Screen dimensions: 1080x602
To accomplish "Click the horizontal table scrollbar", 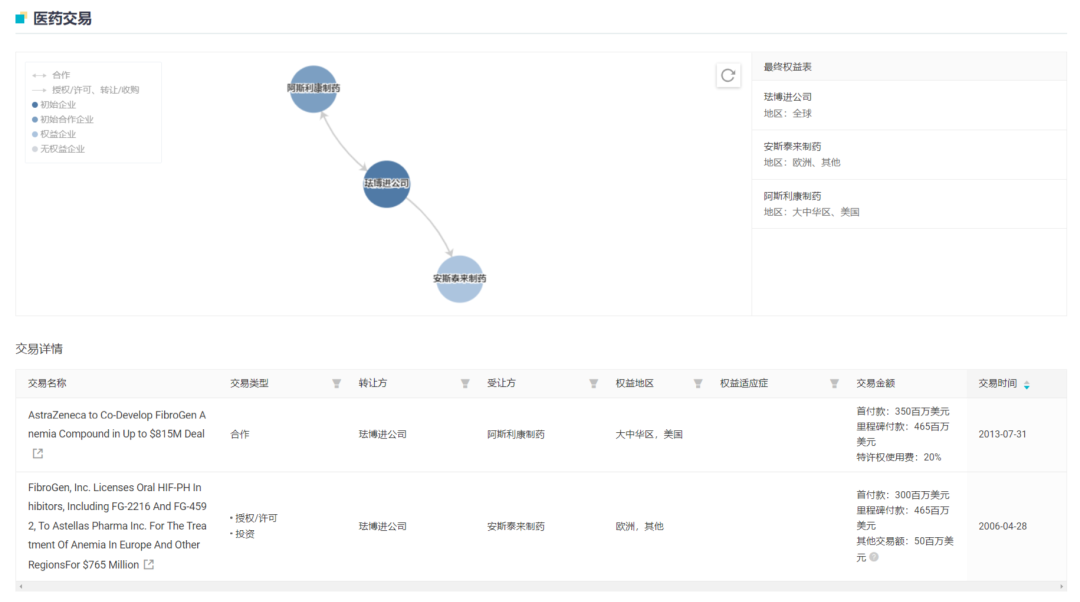I will [x=541, y=586].
